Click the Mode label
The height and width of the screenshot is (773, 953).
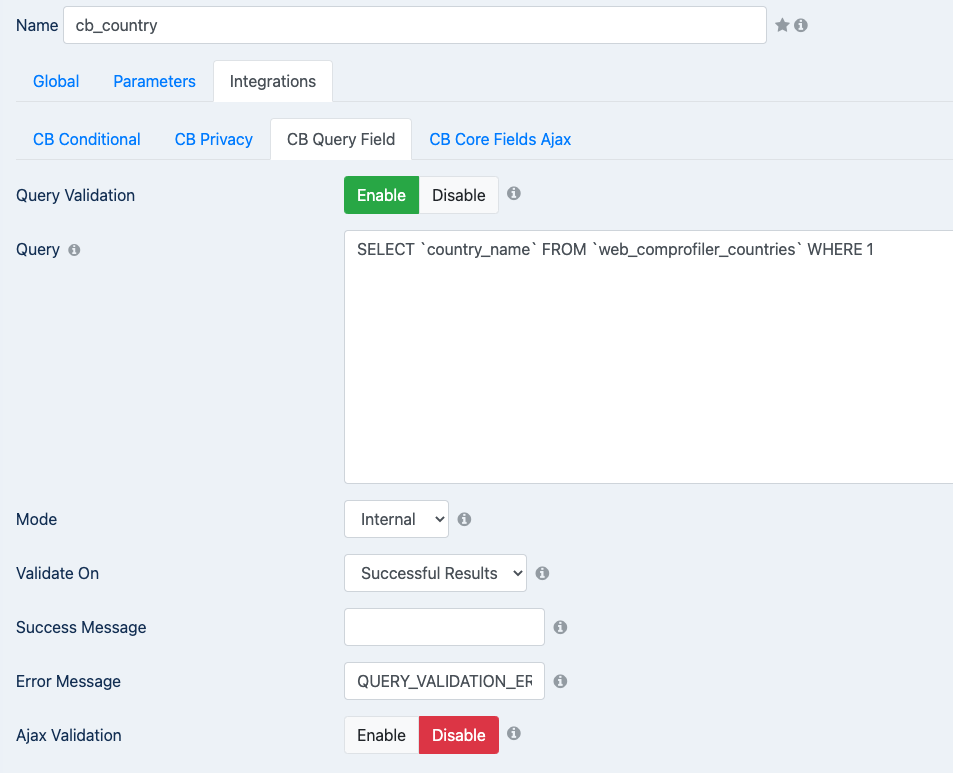pyautogui.click(x=36, y=519)
